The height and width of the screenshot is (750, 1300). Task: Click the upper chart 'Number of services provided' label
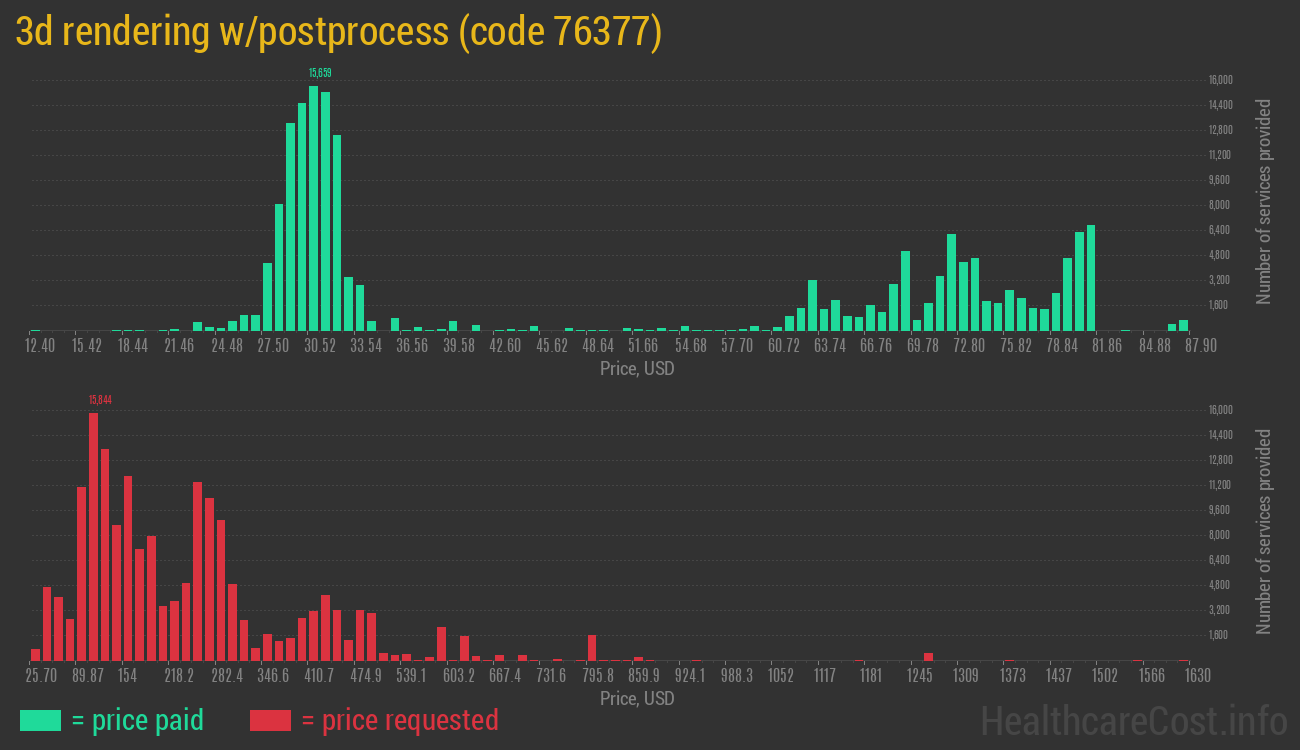1264,201
